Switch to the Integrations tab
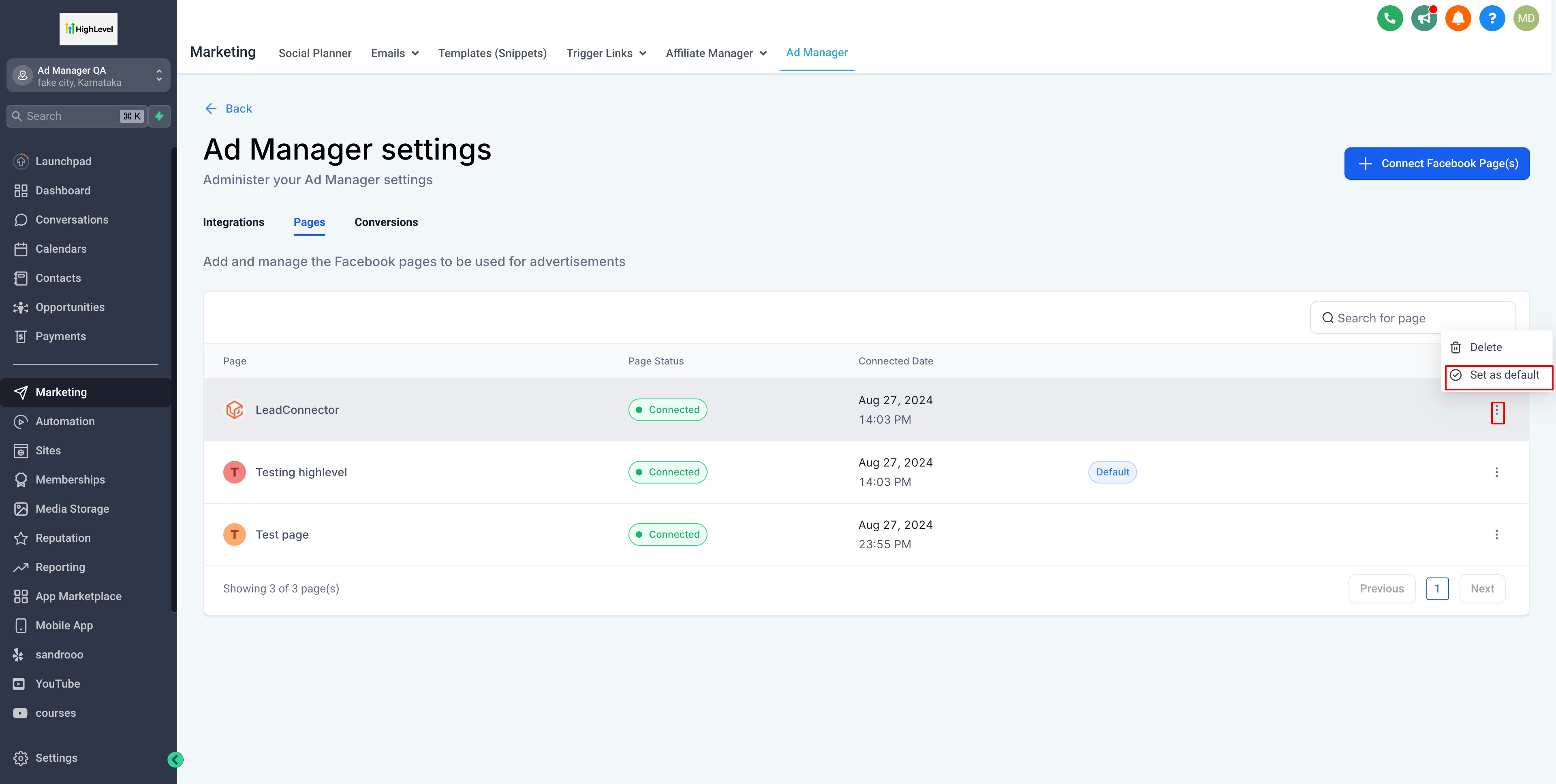Image resolution: width=1556 pixels, height=784 pixels. [x=233, y=222]
